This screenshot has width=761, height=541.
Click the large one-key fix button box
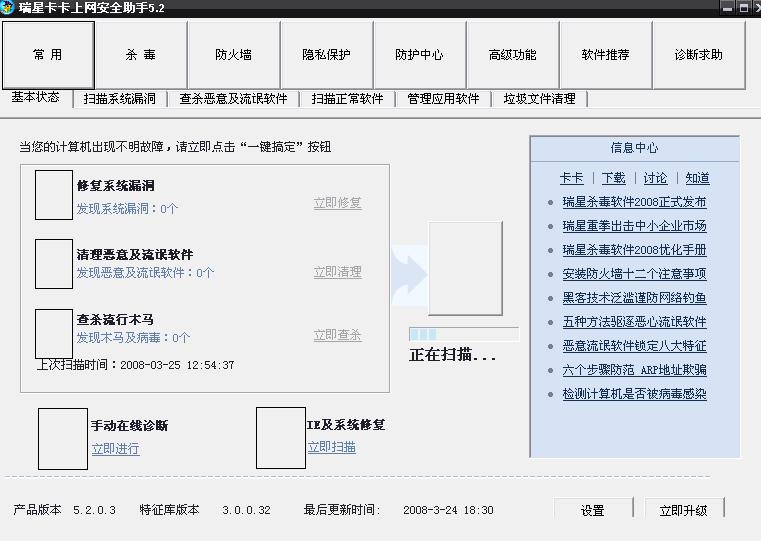point(465,269)
